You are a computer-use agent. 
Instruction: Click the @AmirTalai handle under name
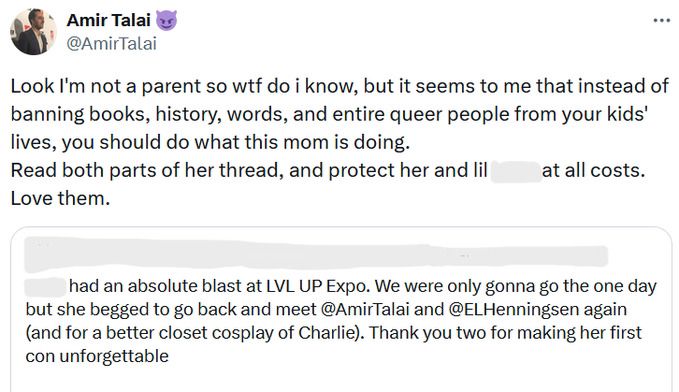111,44
